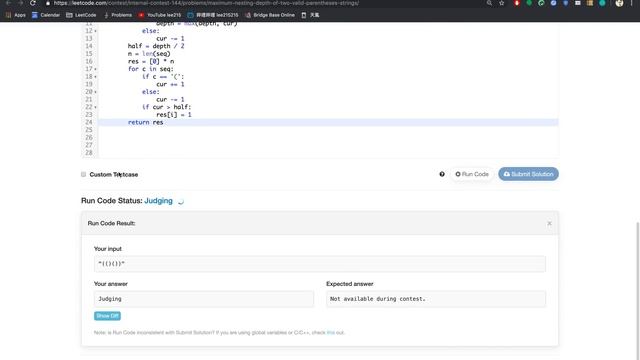Open the blue circle browser extension
This screenshot has width=640, height=360.
pos(553,3)
